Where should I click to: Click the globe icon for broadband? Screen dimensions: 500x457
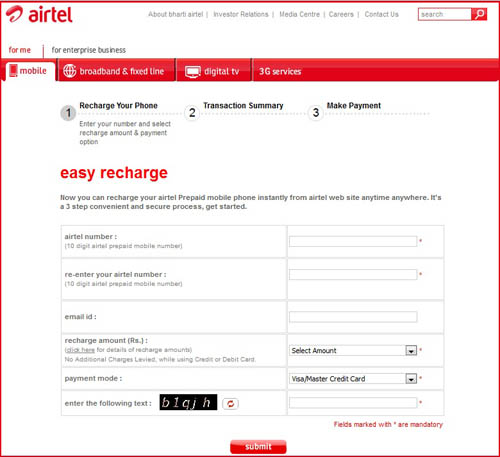pyautogui.click(x=70, y=71)
